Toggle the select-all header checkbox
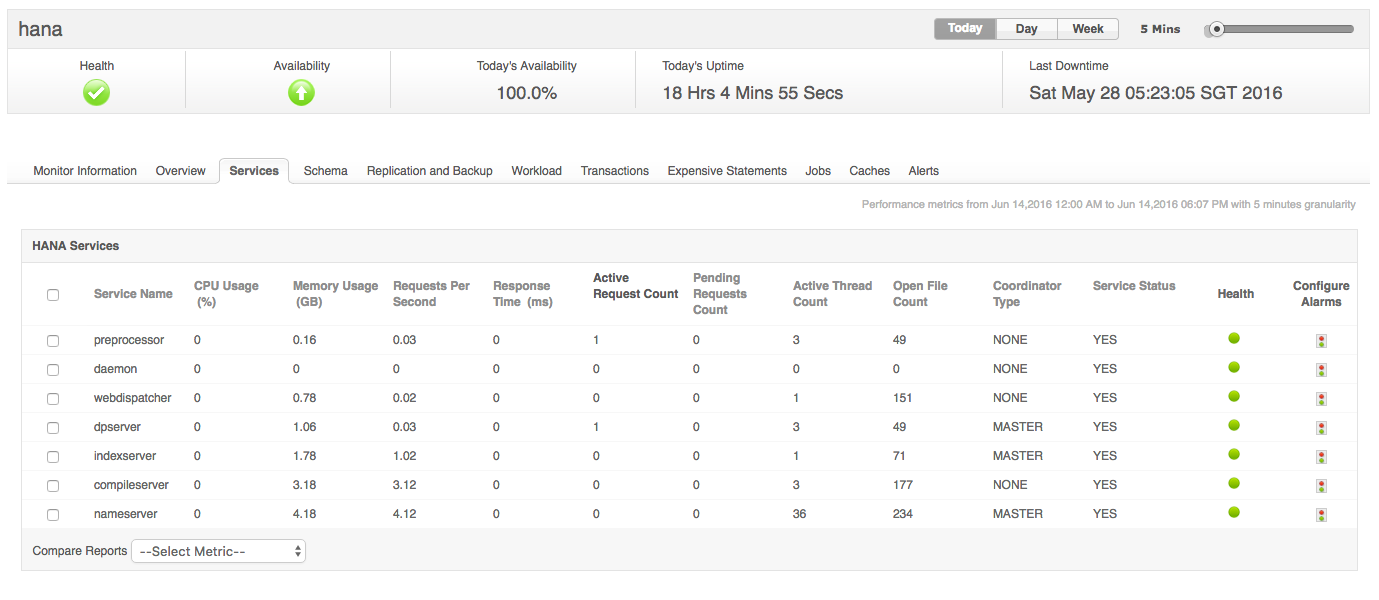 click(53, 295)
